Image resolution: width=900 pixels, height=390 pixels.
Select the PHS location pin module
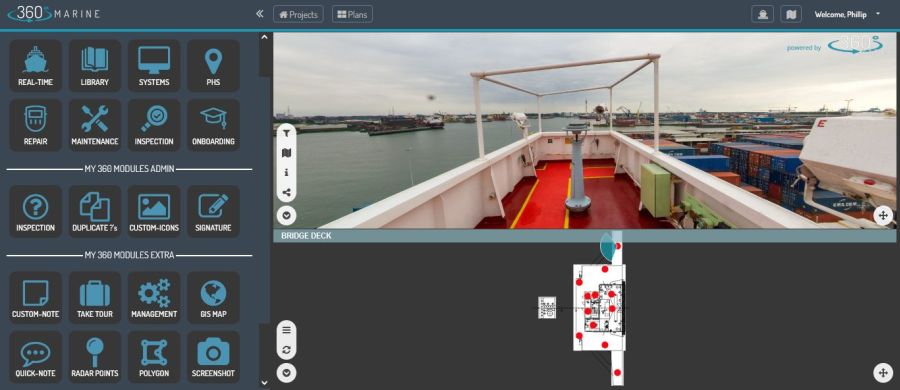point(213,65)
